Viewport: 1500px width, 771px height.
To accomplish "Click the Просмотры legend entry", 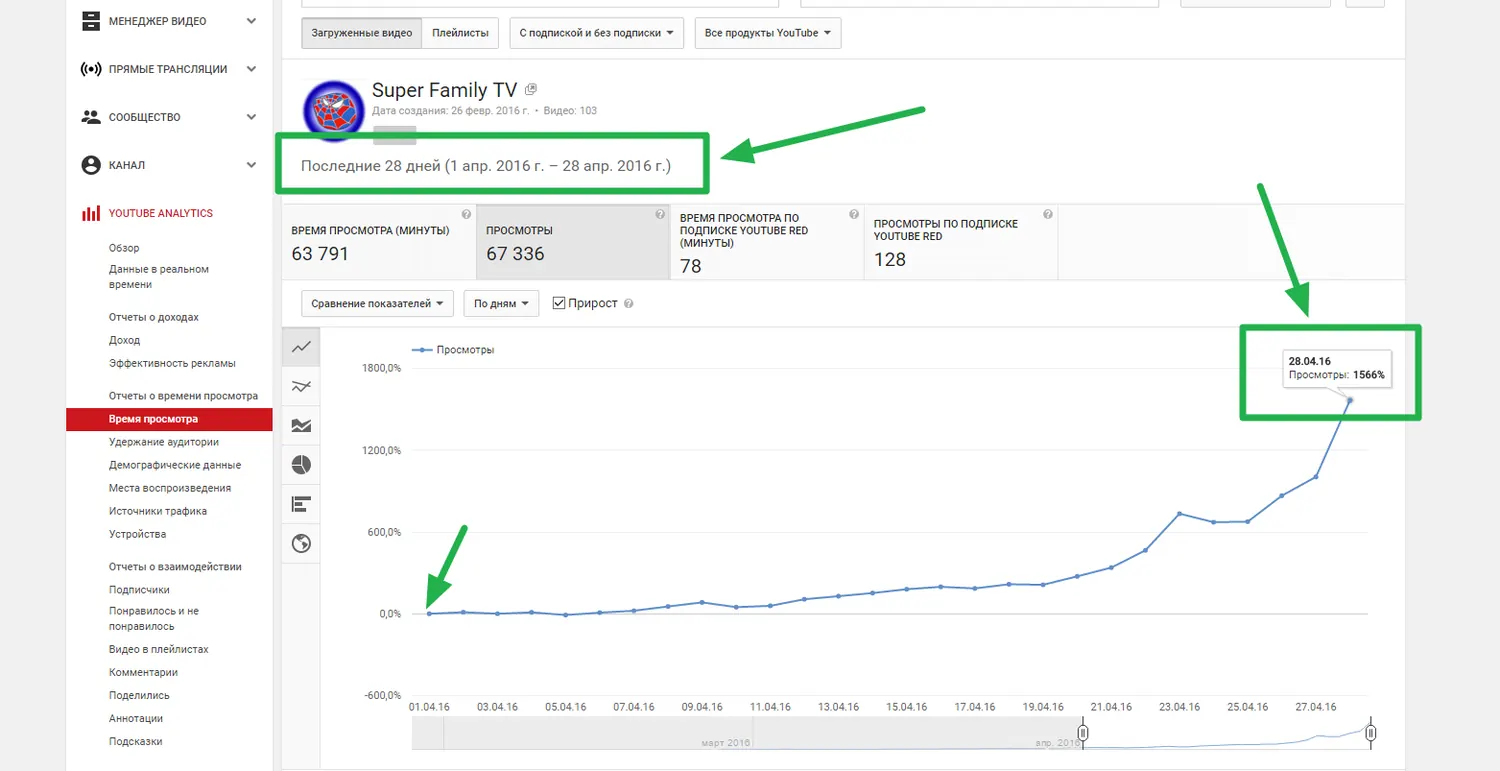I will coord(453,350).
